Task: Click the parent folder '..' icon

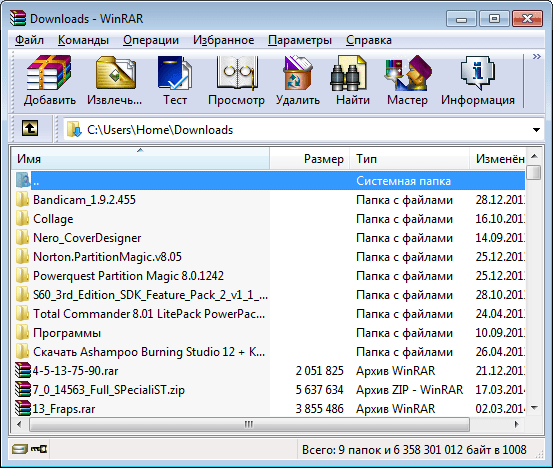Action: (x=23, y=180)
